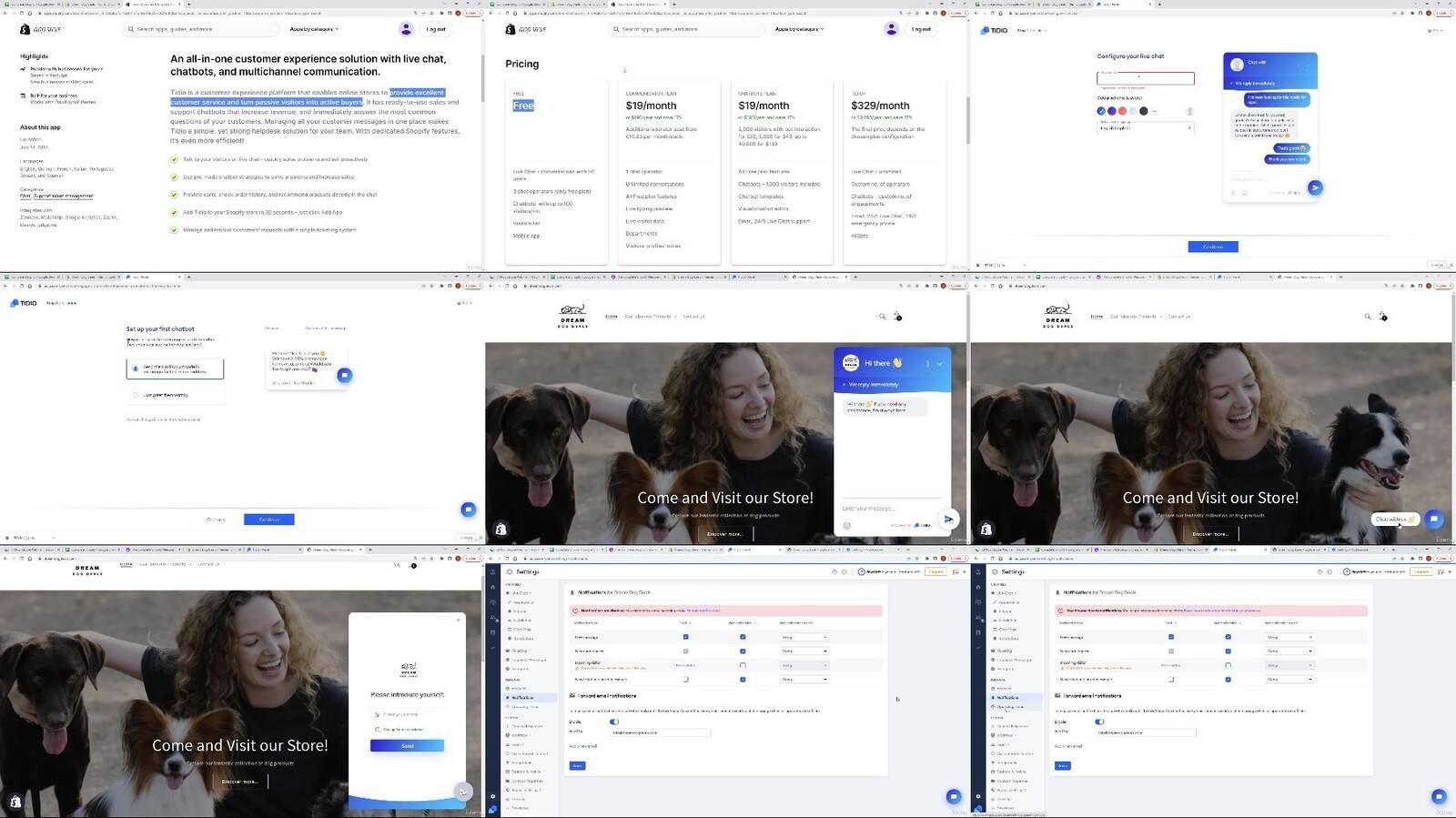
Task: Click the round chat launcher next to 'Chat with us'
Action: [1434, 520]
